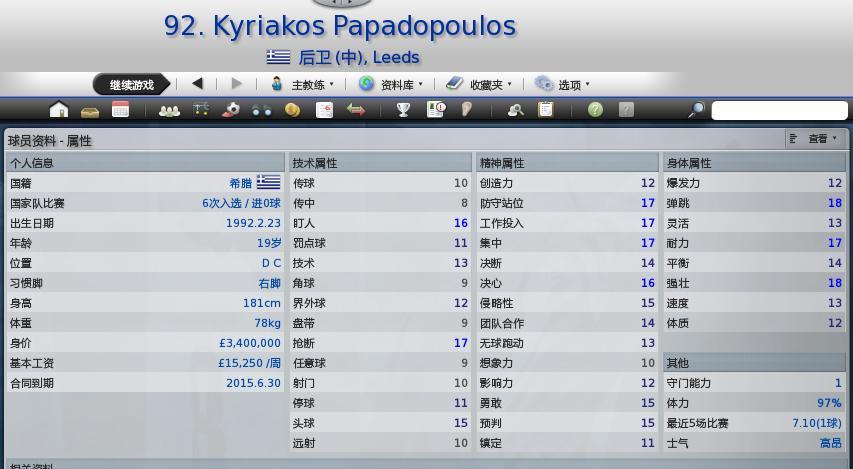
Task: Open the 收藏夹 bookmarks menu
Action: 479,85
